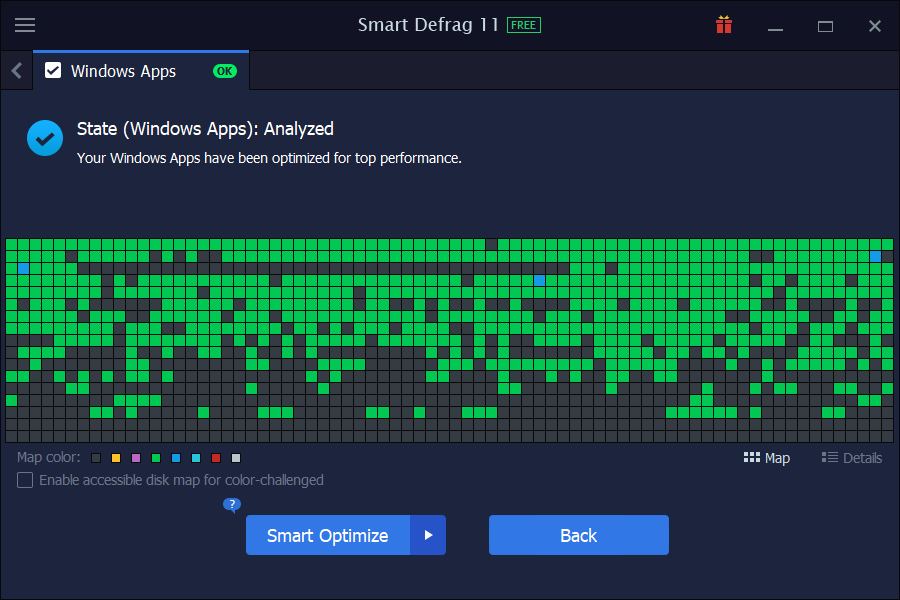Select the green map color swatch
The width and height of the screenshot is (900, 600).
coord(155,457)
